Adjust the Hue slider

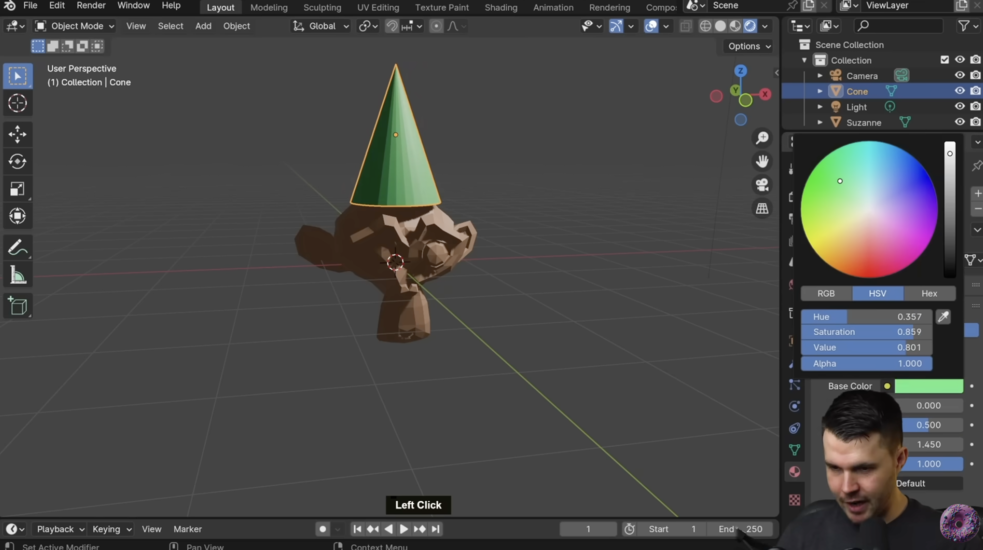866,317
